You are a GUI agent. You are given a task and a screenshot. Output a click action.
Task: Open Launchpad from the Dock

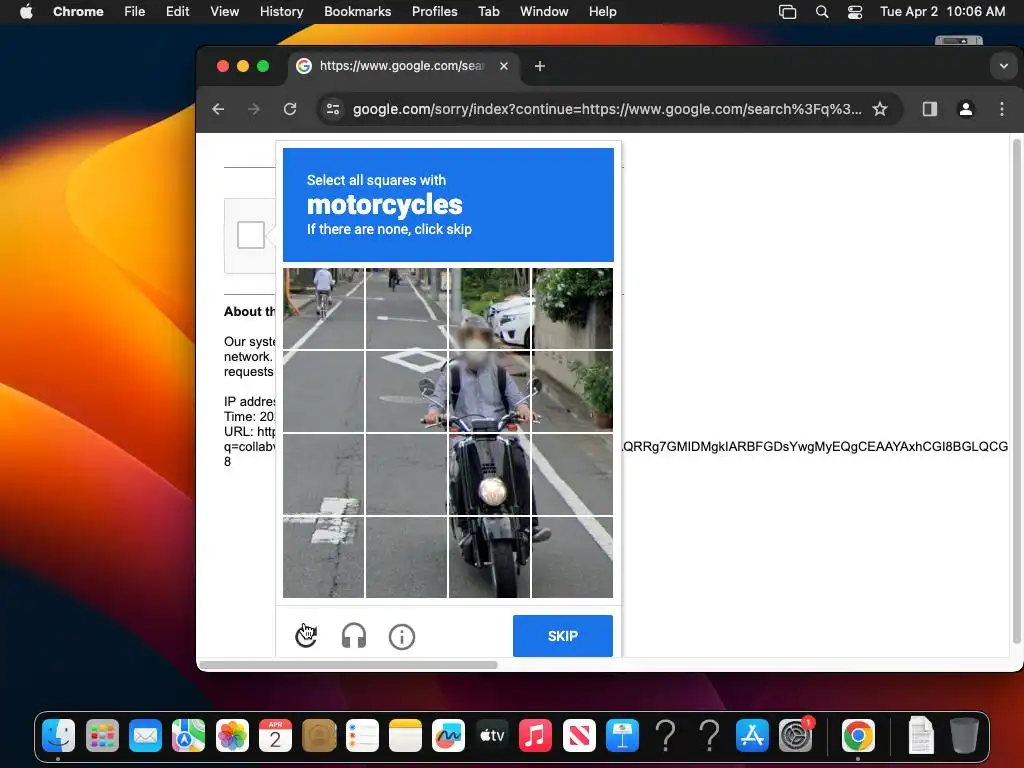click(x=102, y=736)
